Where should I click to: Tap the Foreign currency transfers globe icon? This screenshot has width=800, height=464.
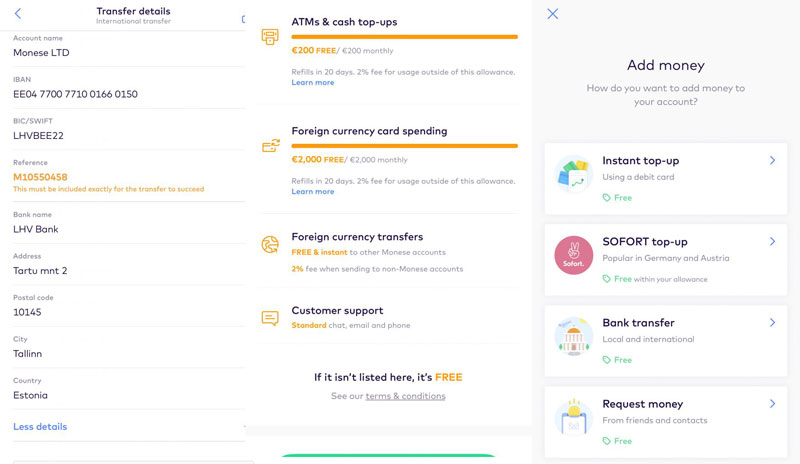270,245
